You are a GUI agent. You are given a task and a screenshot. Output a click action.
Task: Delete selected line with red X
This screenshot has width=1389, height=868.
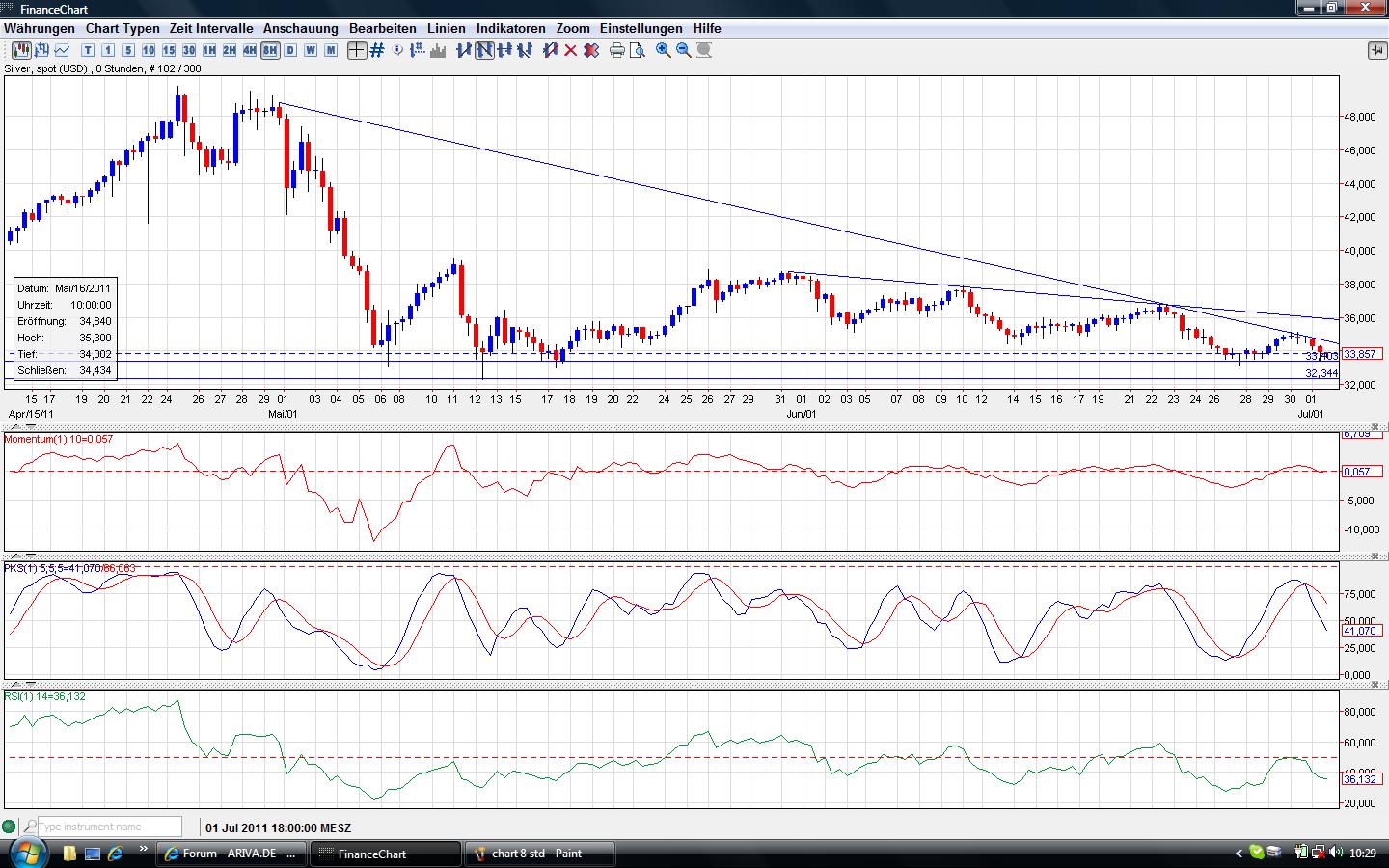point(571,50)
